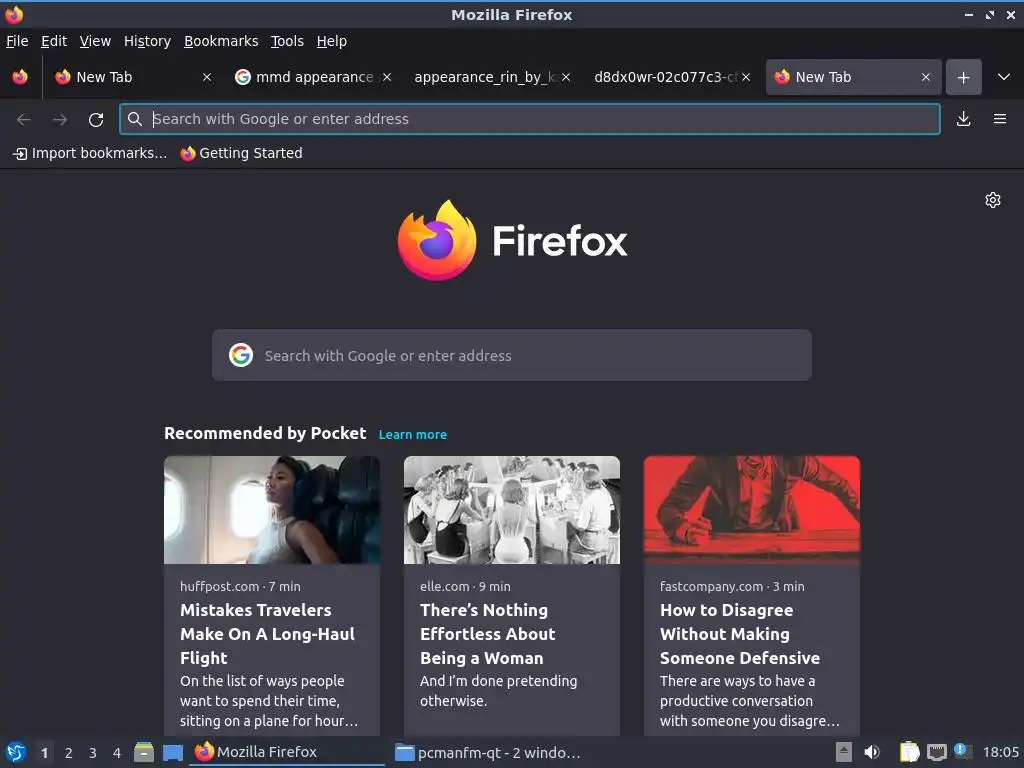This screenshot has height=768, width=1024.
Task: Open the volume speaker tray icon
Action: tap(872, 752)
